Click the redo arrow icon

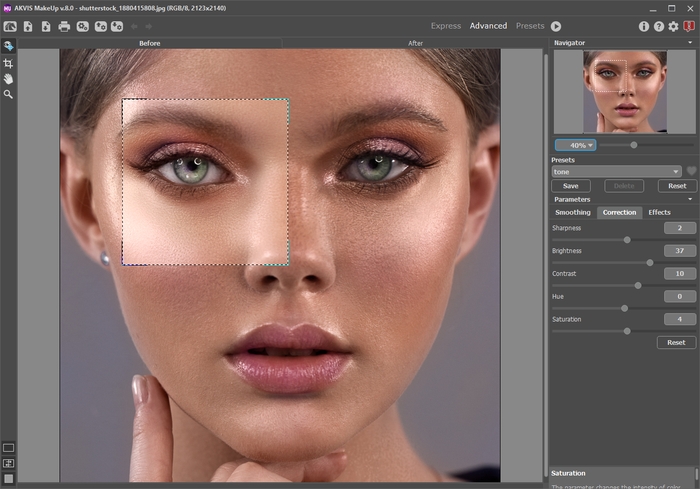coord(149,27)
